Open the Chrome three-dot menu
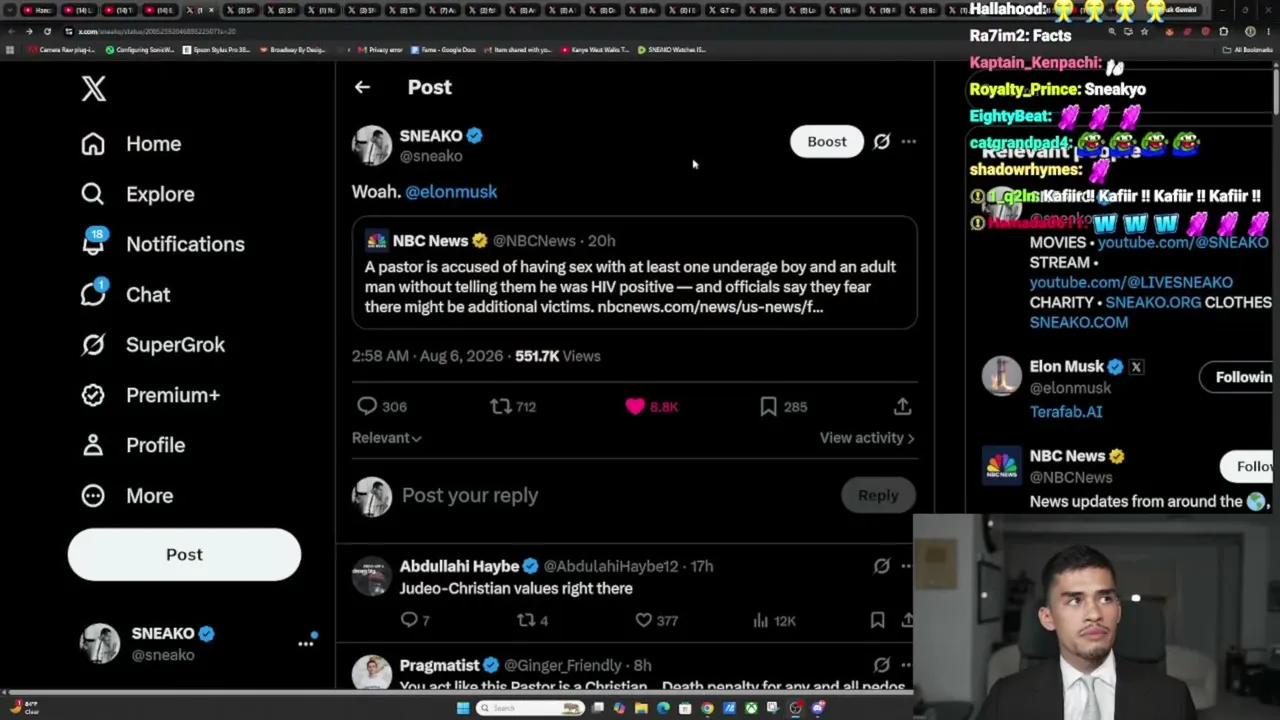1280x720 pixels. [1269, 31]
